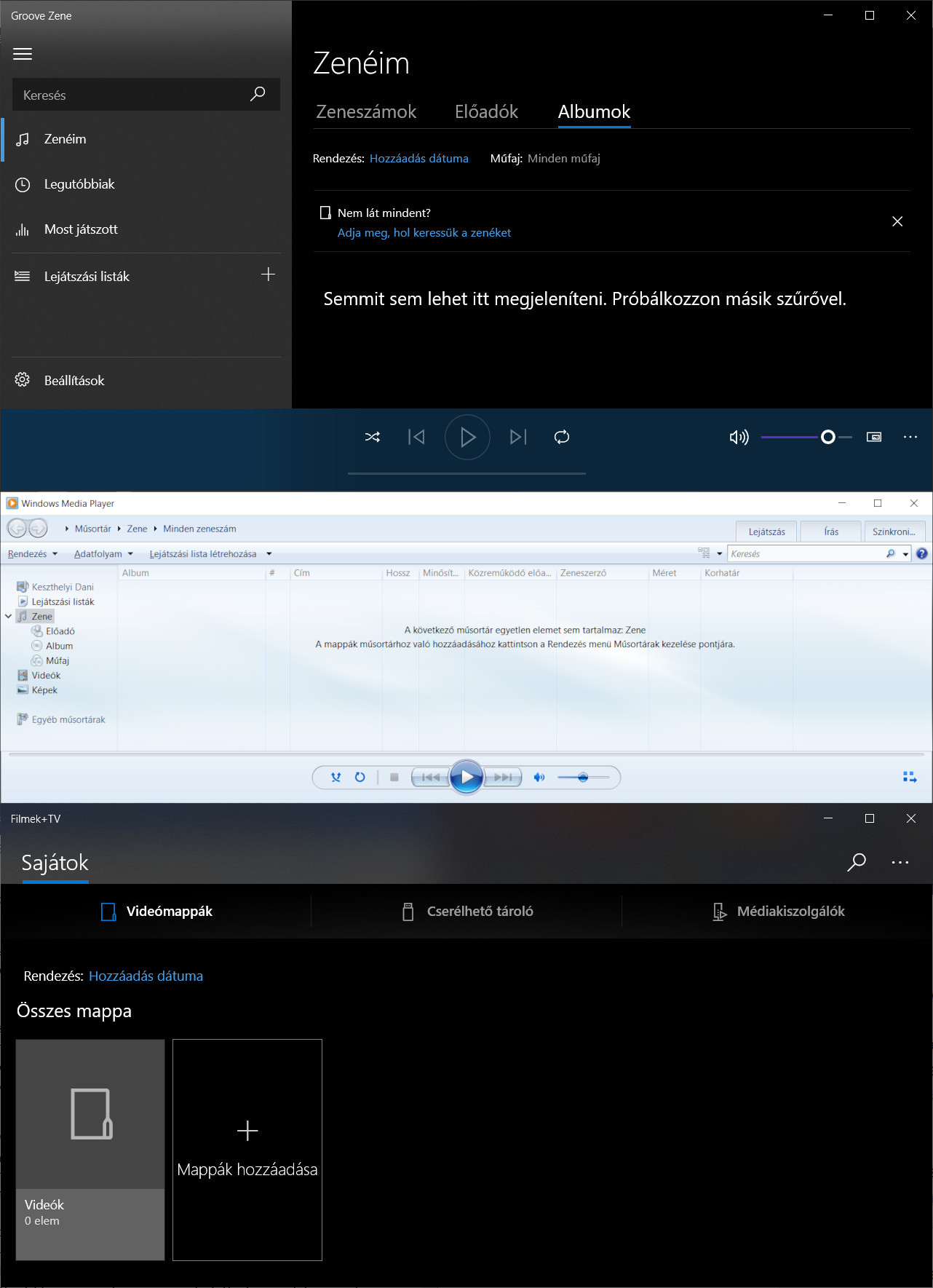Click Groove playback progress bar

pos(467,473)
